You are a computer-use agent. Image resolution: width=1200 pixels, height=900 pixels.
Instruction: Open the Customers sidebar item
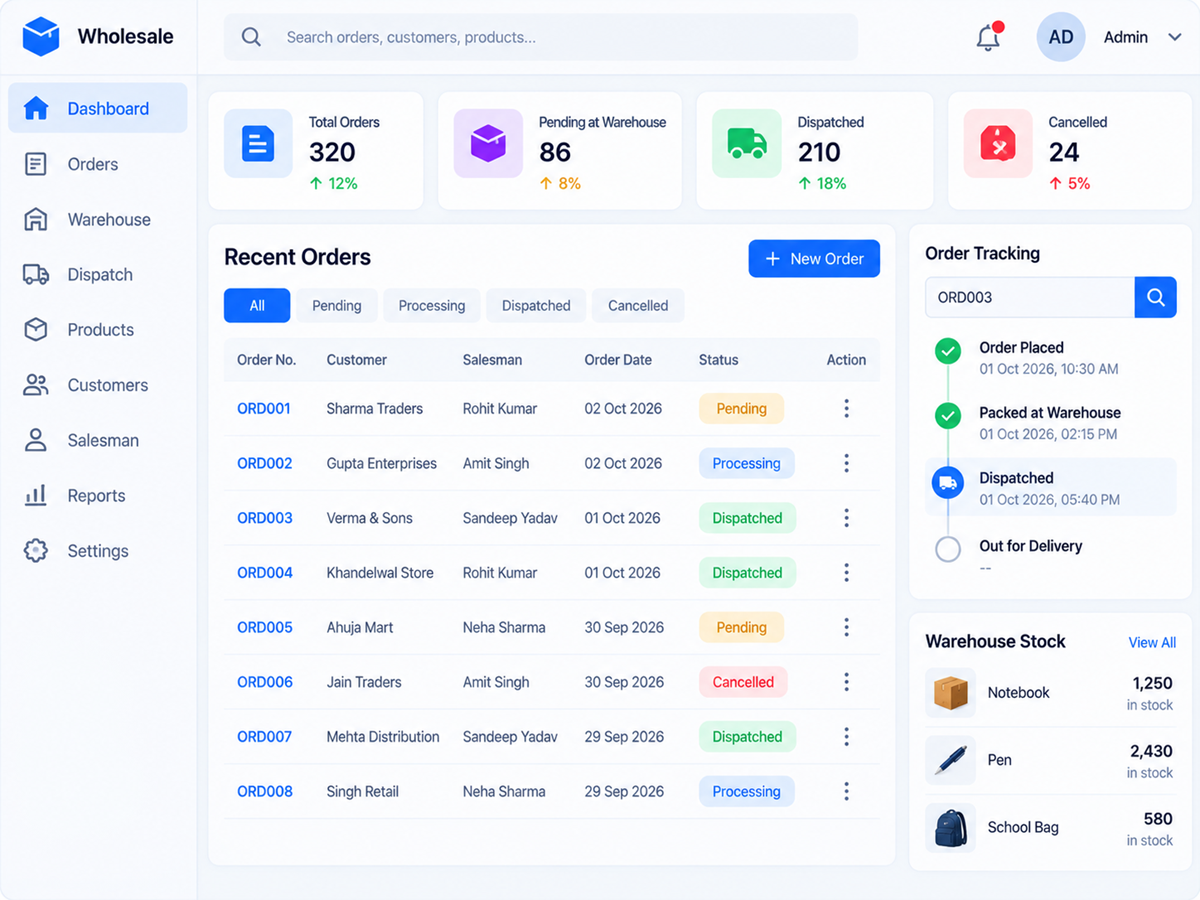(98, 385)
